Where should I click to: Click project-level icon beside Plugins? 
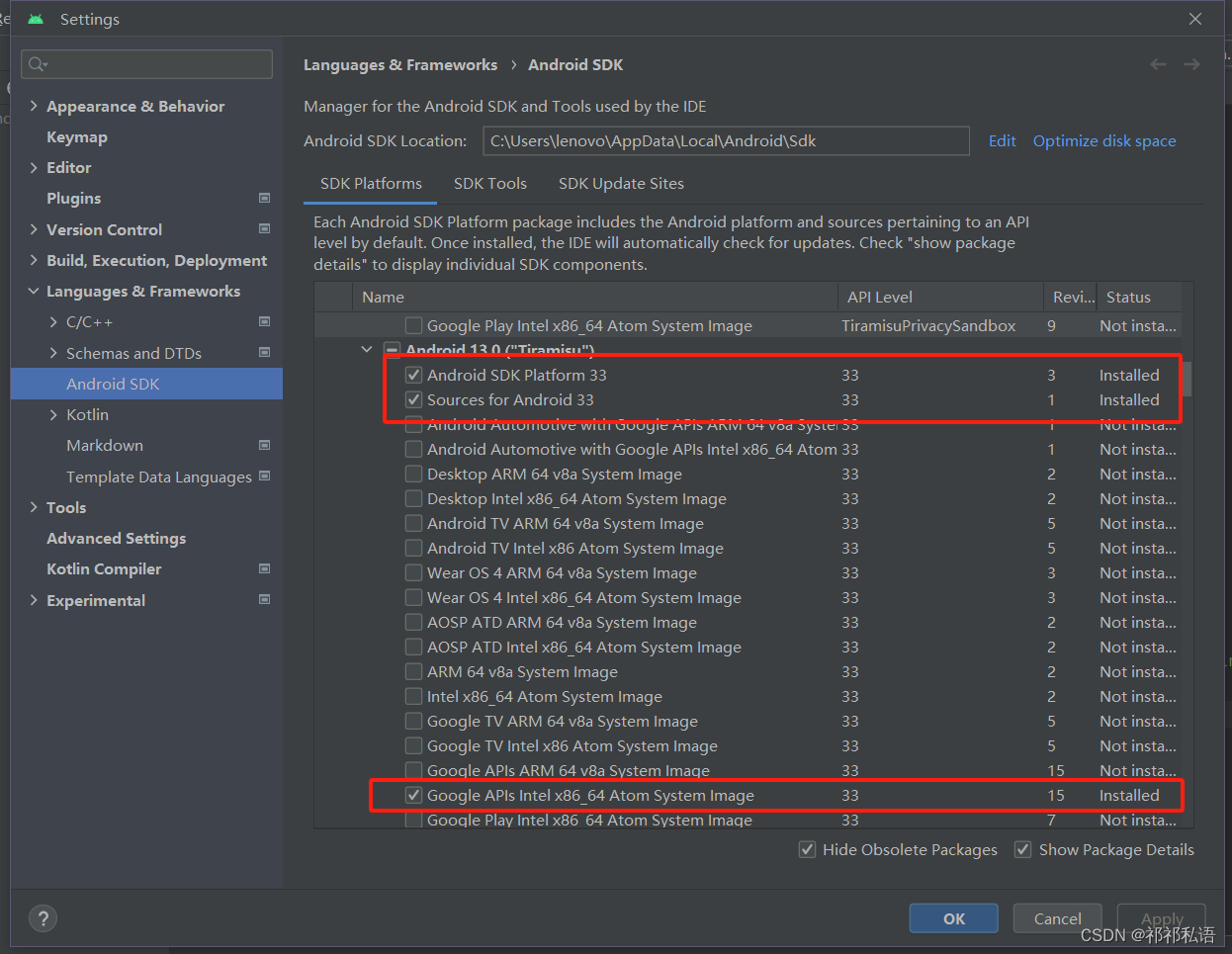264,198
